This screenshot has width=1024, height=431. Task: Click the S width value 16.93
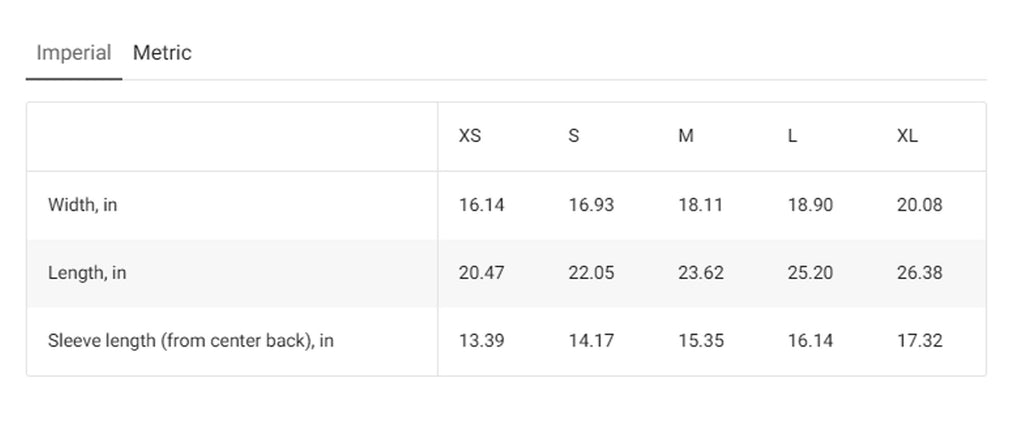point(591,205)
